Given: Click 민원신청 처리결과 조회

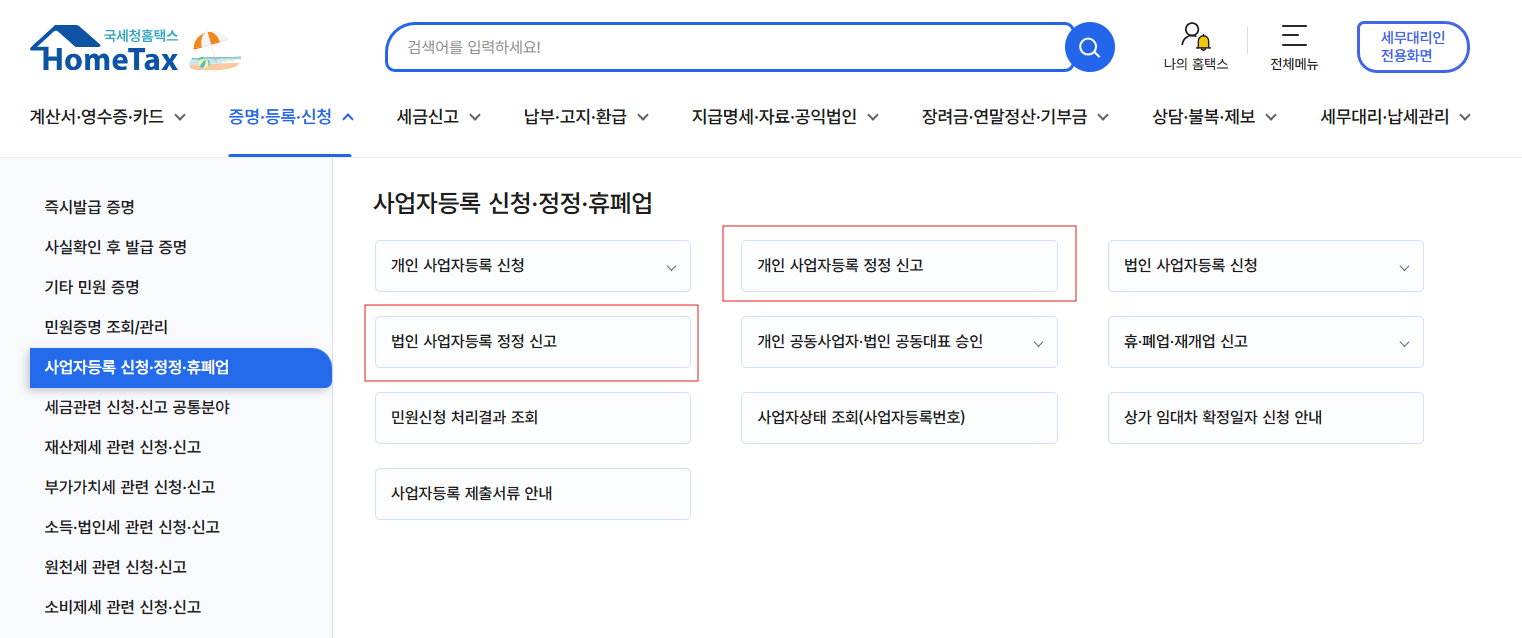Looking at the screenshot, I should pos(532,417).
